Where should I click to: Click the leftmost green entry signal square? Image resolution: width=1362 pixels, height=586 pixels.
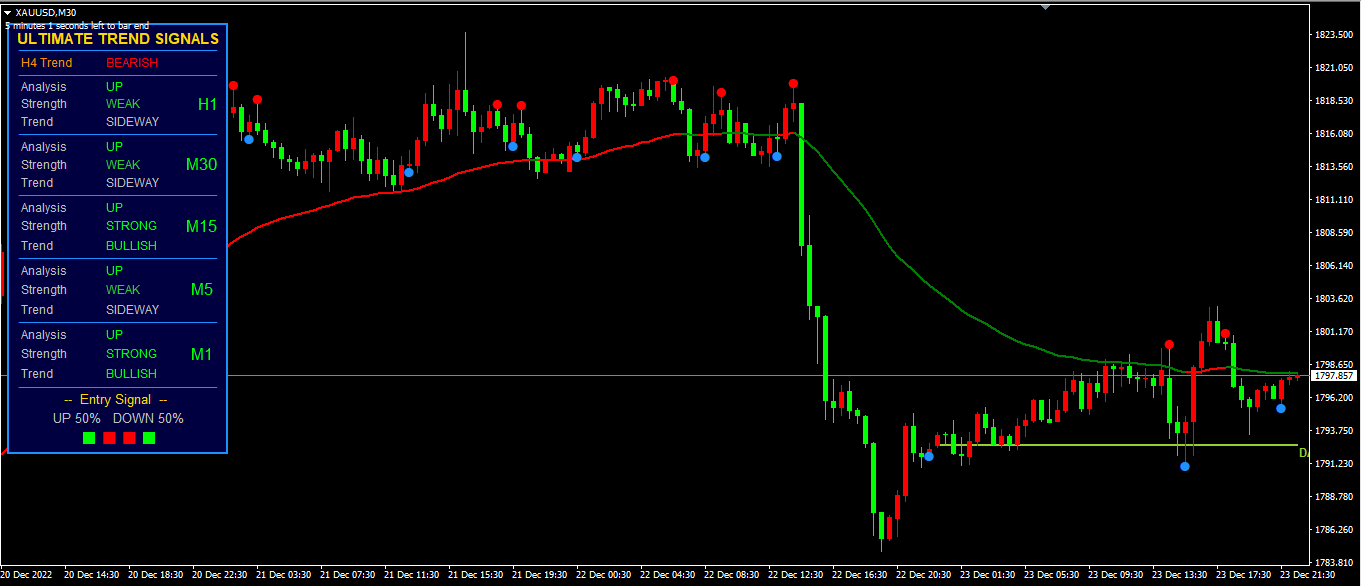click(89, 438)
